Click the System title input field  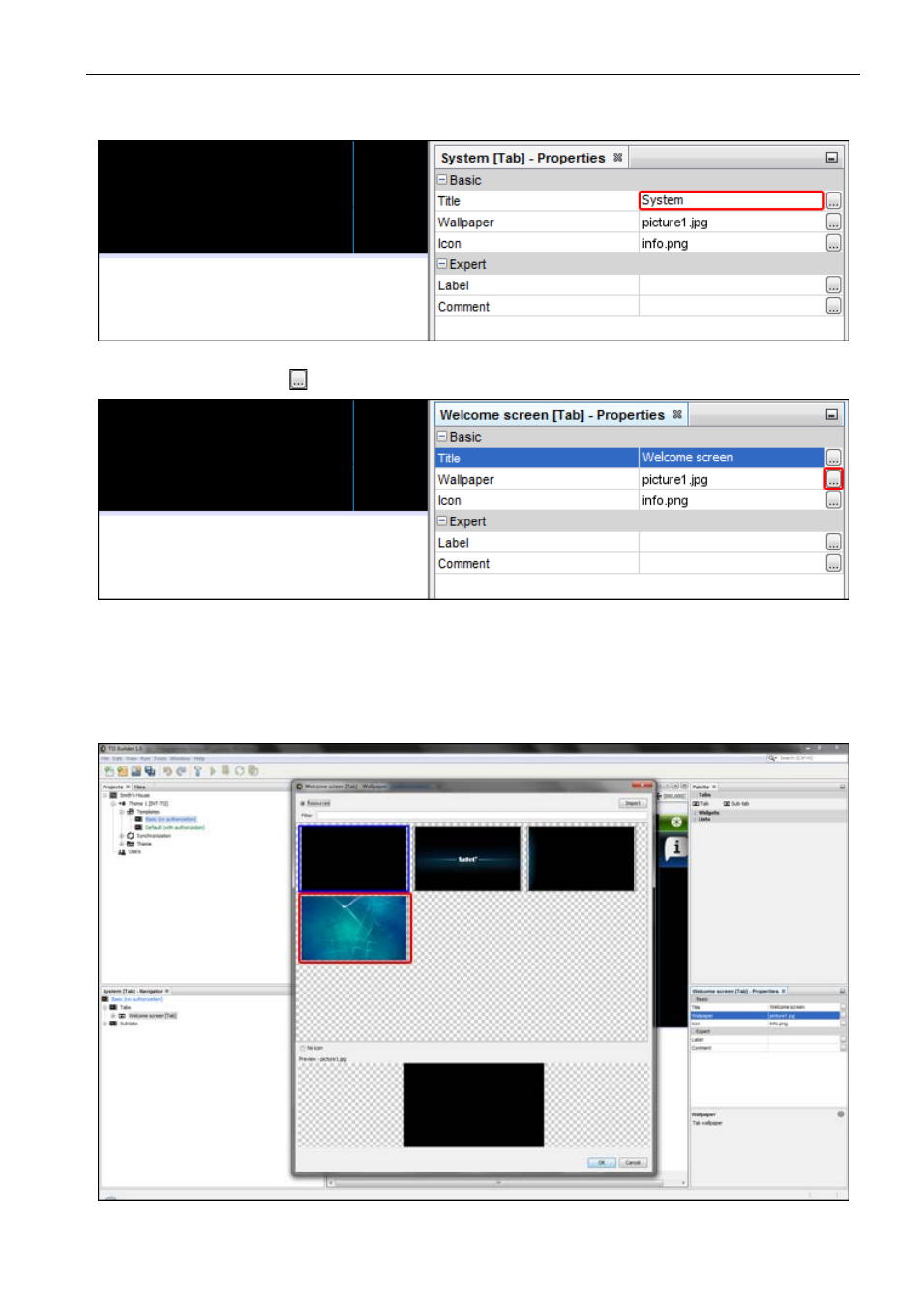click(731, 200)
